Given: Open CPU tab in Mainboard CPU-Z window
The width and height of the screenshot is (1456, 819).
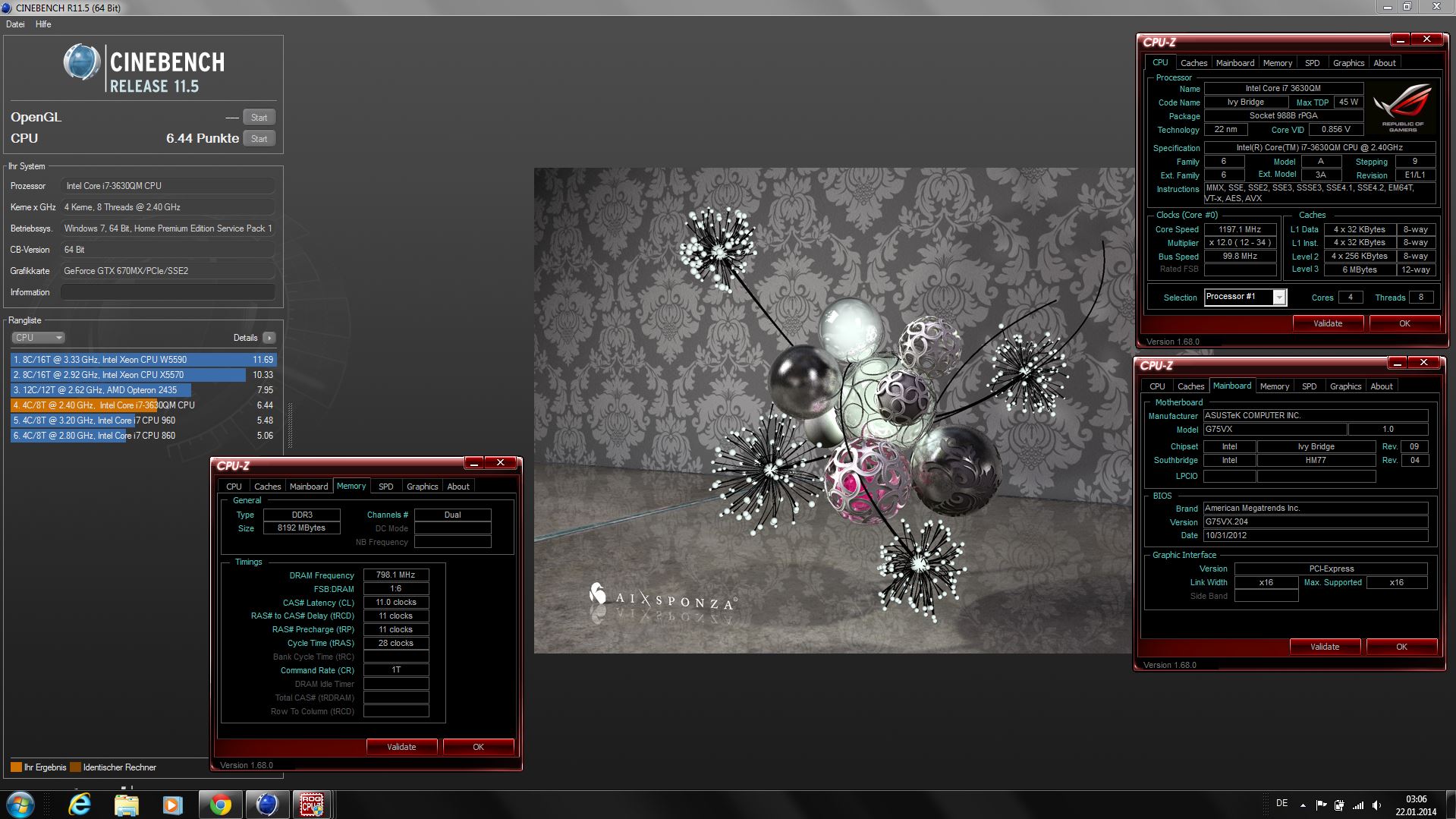Looking at the screenshot, I should click(x=1157, y=386).
